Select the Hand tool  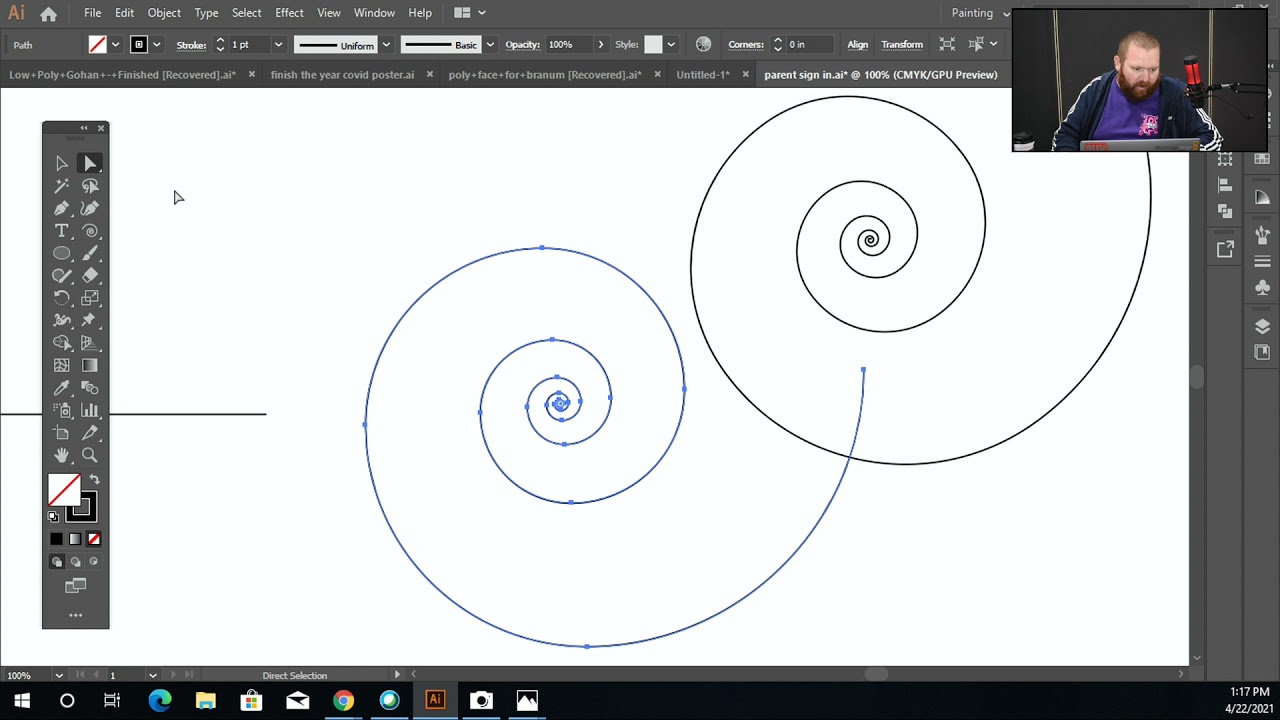point(61,455)
